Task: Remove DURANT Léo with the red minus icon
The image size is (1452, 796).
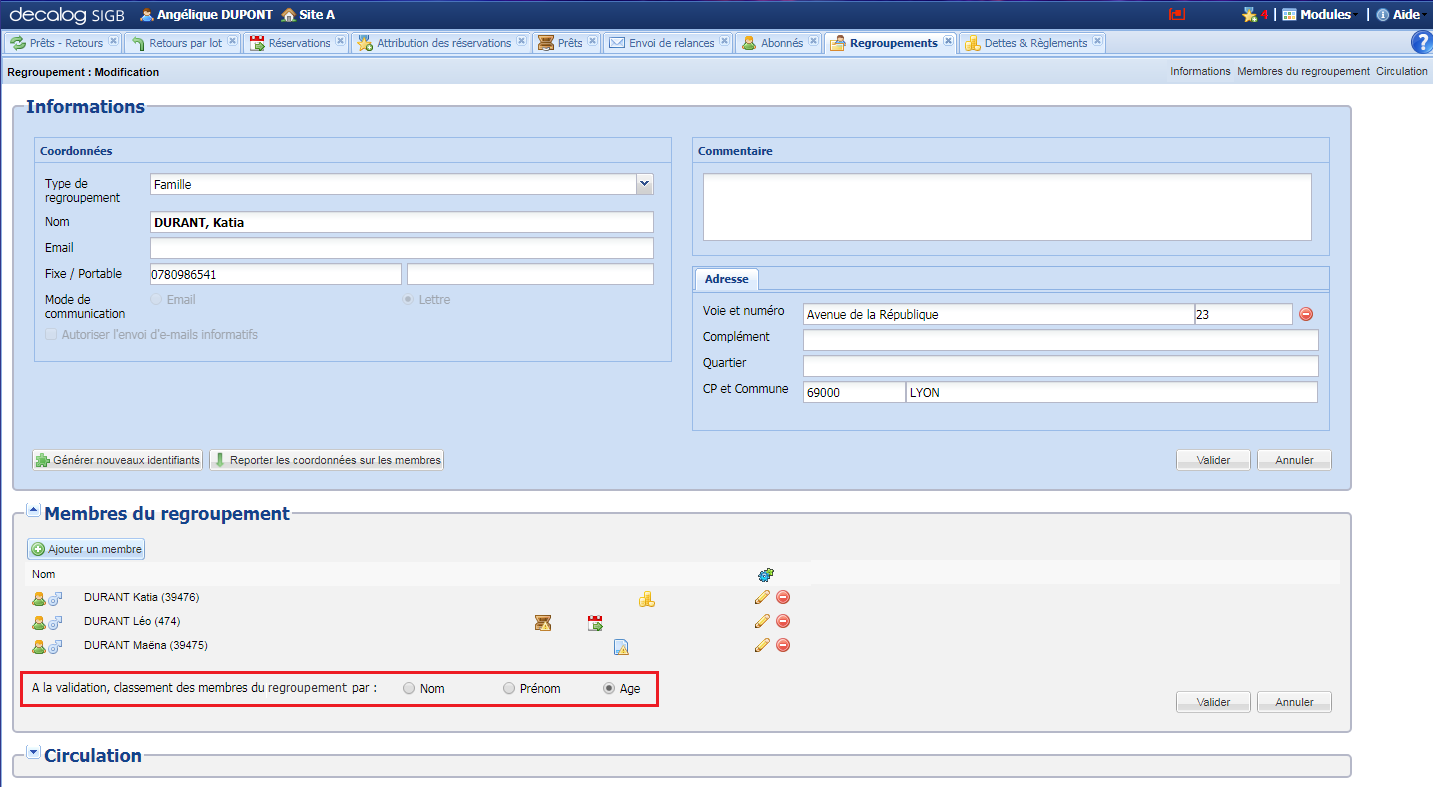Action: pyautogui.click(x=783, y=621)
